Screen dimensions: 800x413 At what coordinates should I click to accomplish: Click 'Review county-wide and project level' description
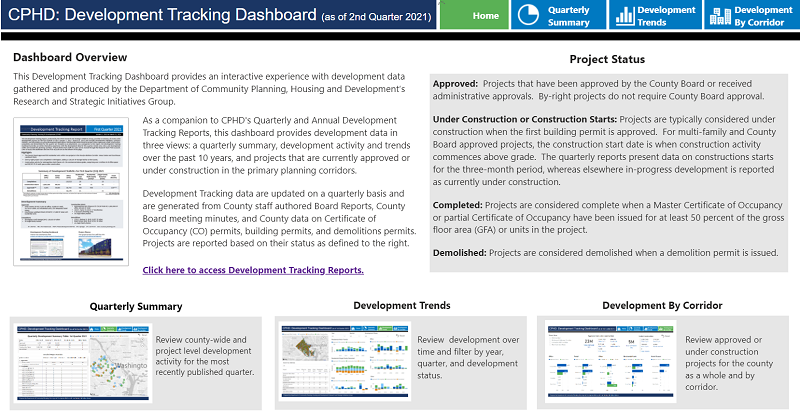[x=205, y=356]
